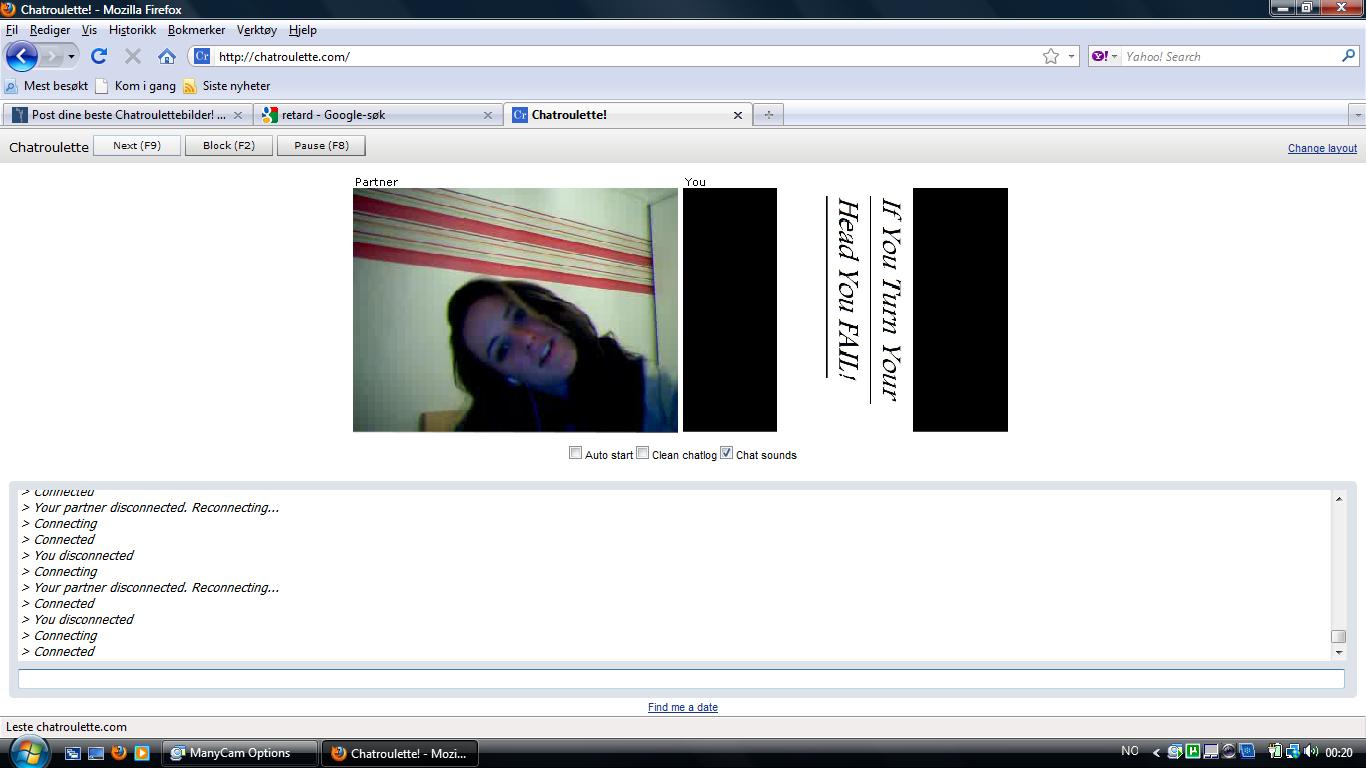Open the Vis menu

89,30
